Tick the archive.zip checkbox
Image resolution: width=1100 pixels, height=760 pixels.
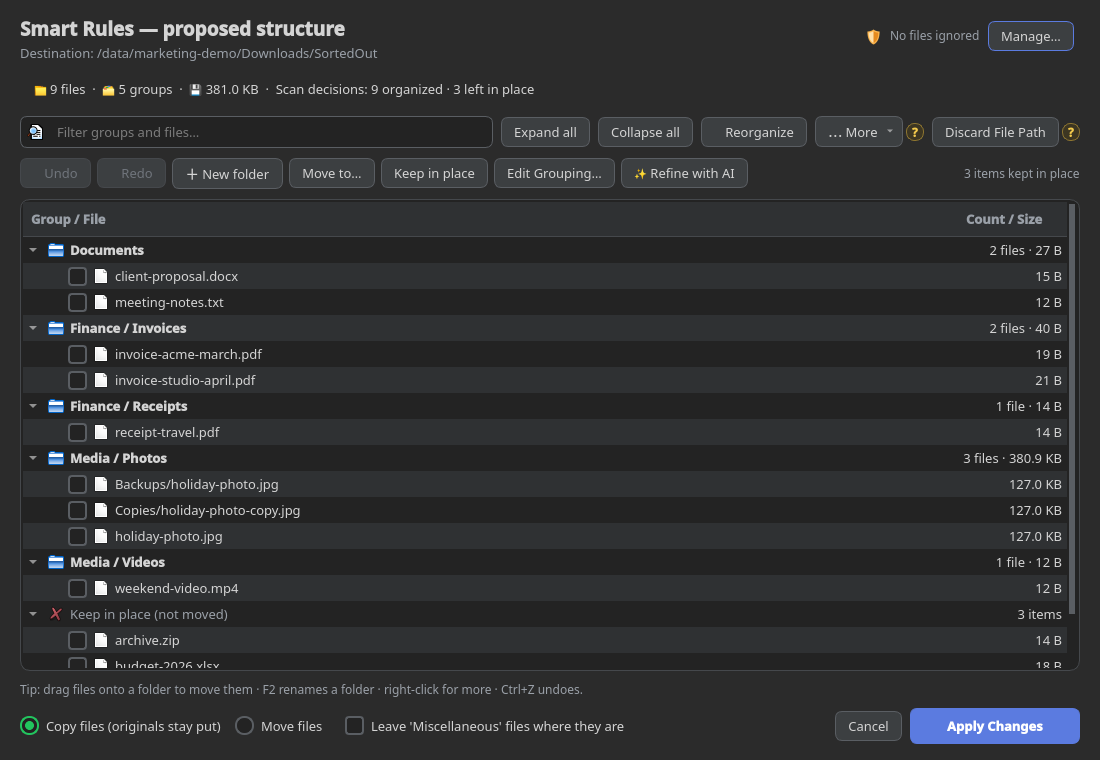tap(77, 640)
